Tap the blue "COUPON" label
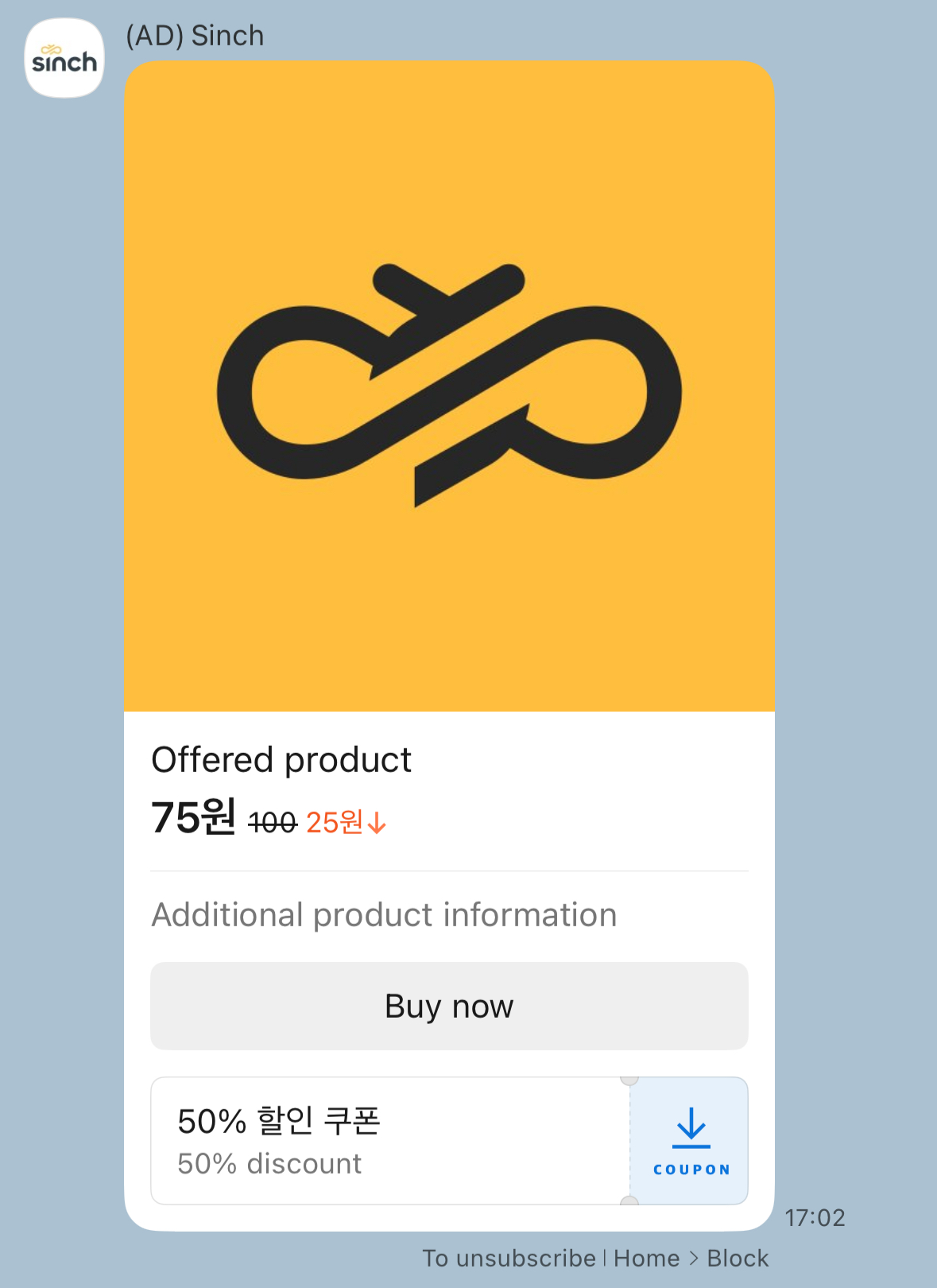This screenshot has width=937, height=1288. (691, 1170)
